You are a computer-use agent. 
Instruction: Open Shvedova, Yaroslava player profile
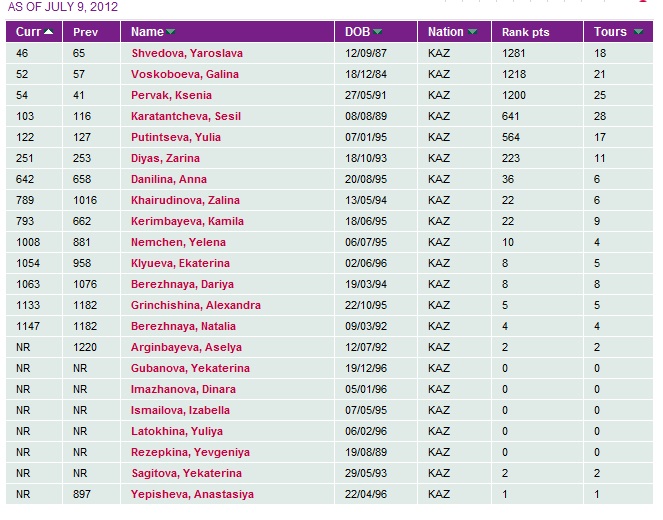coord(187,53)
